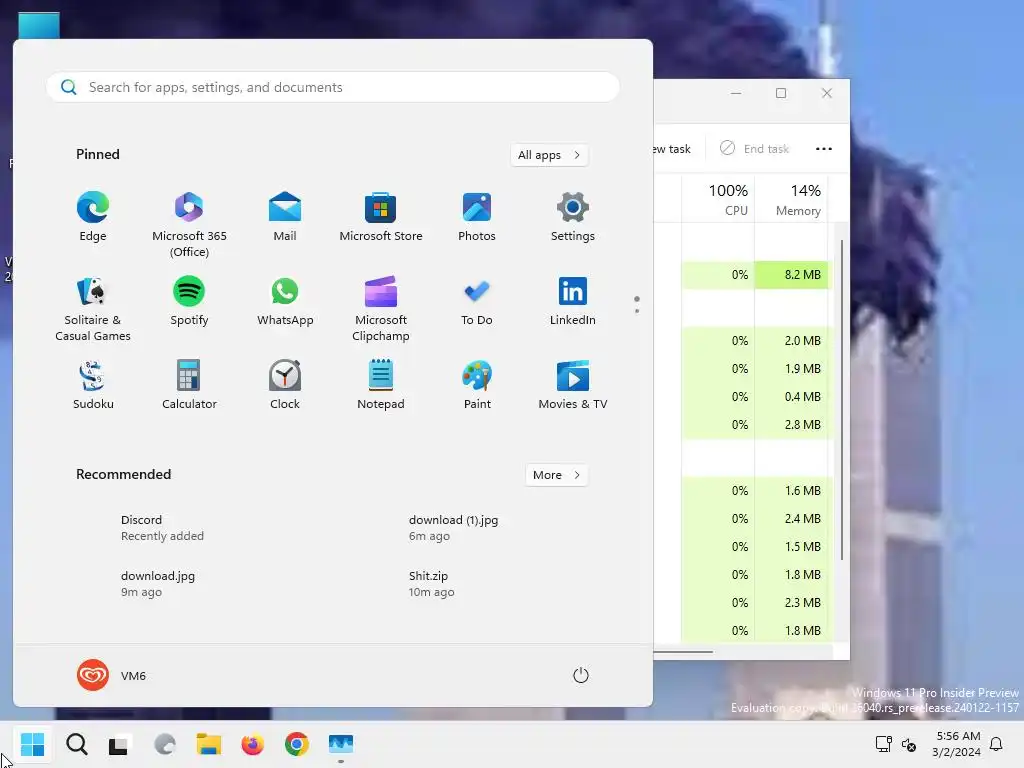The image size is (1024, 768).
Task: Click the pinned apps page dots indicator
Action: point(637,304)
